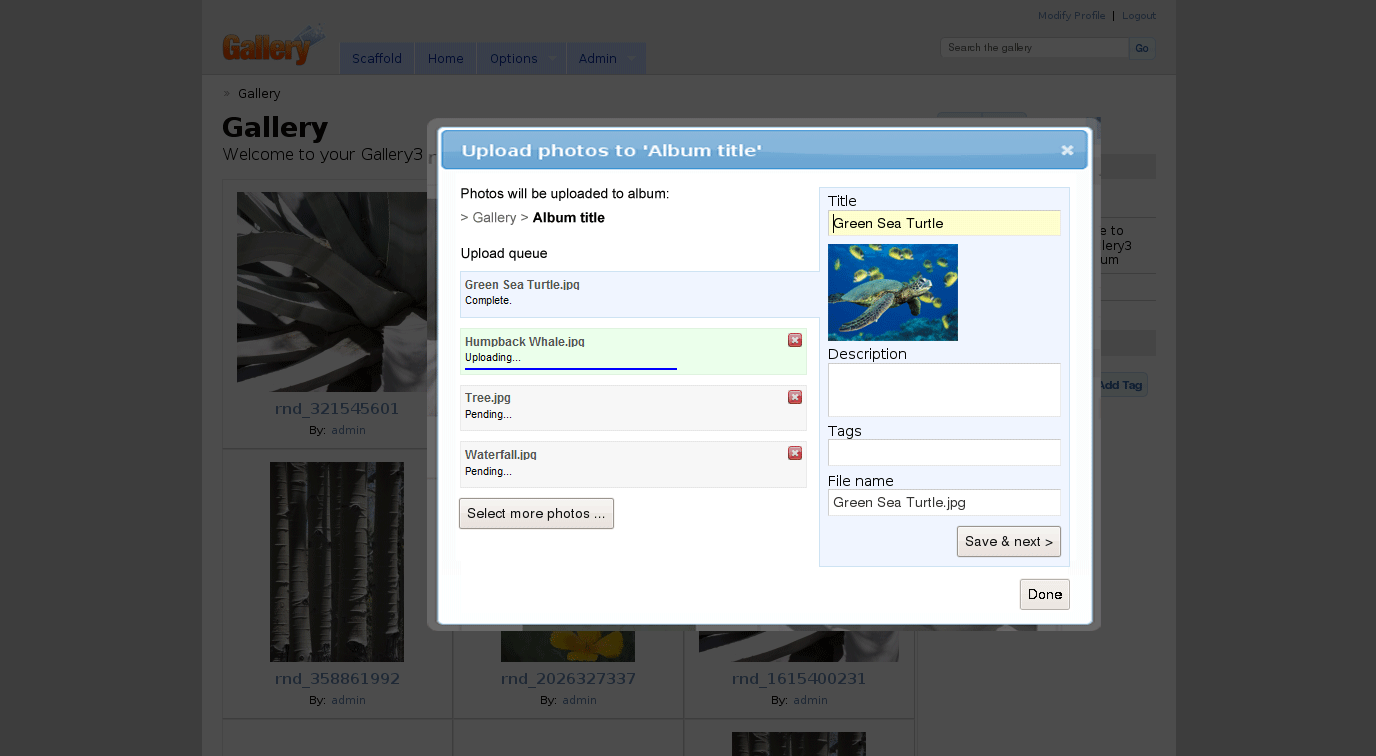Click the Select more photos button
This screenshot has height=756, width=1376.
tap(536, 514)
